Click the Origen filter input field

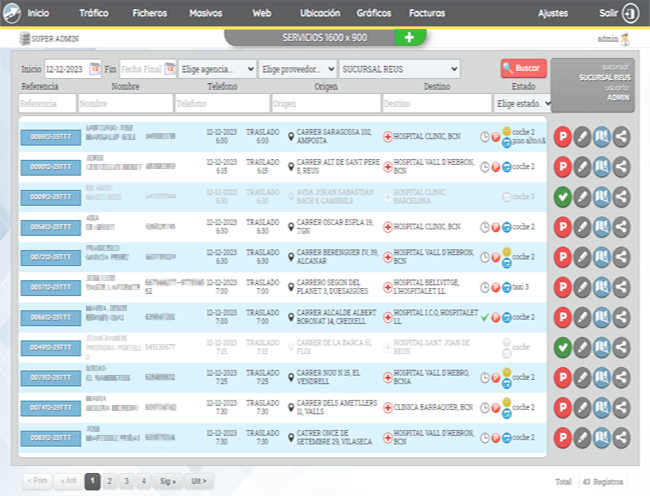(x=326, y=104)
